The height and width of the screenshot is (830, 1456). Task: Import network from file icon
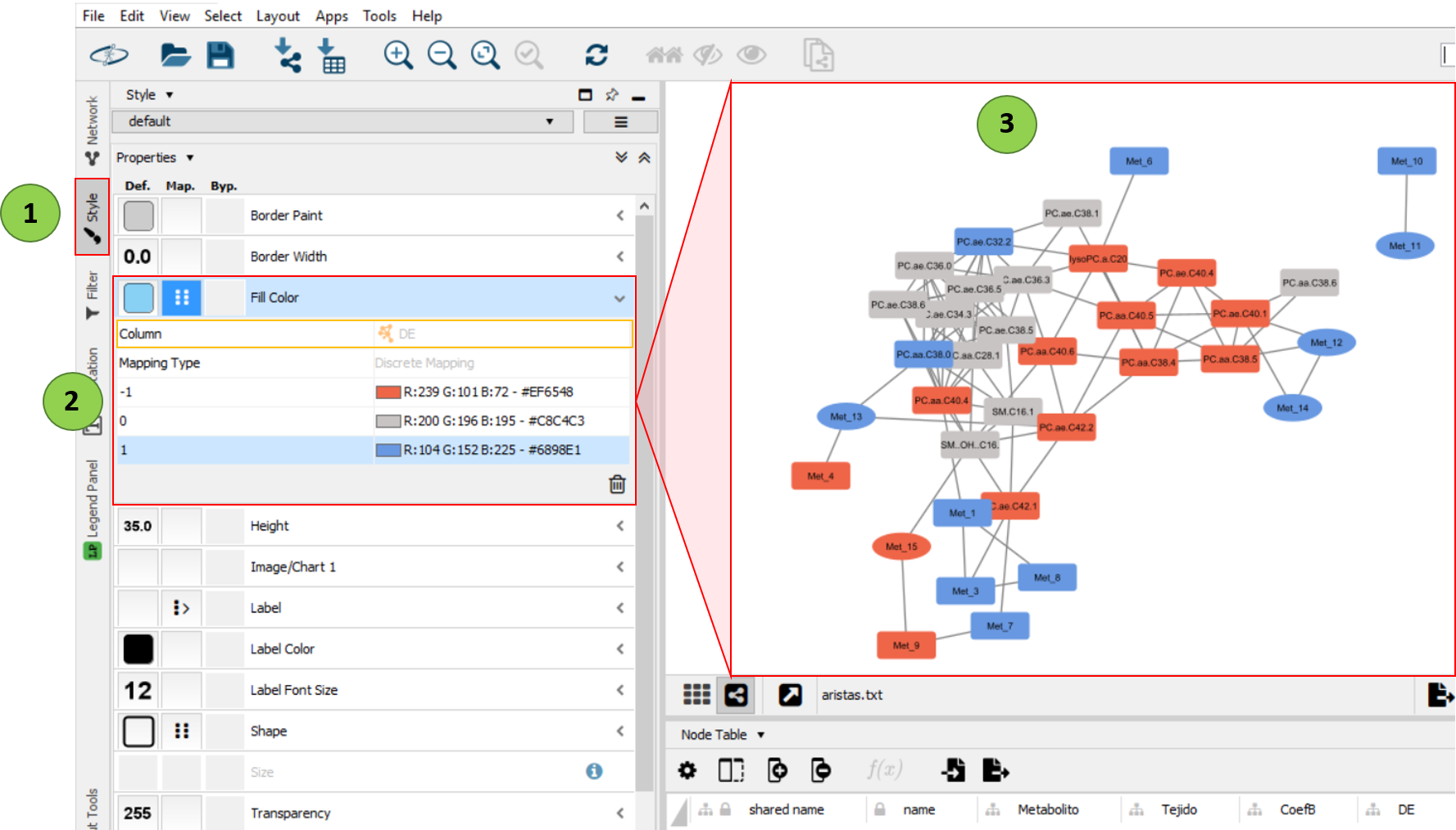[287, 55]
